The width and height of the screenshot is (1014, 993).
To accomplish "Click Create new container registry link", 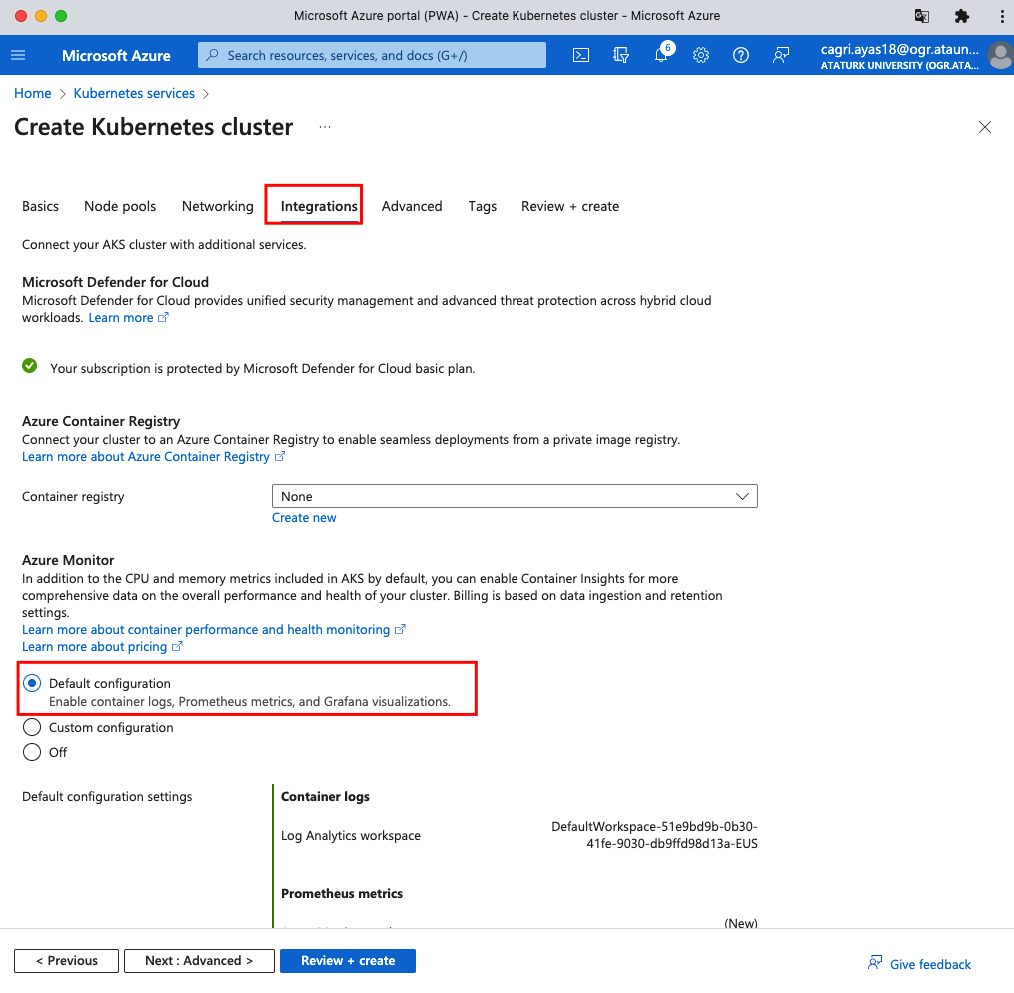I will click(304, 517).
